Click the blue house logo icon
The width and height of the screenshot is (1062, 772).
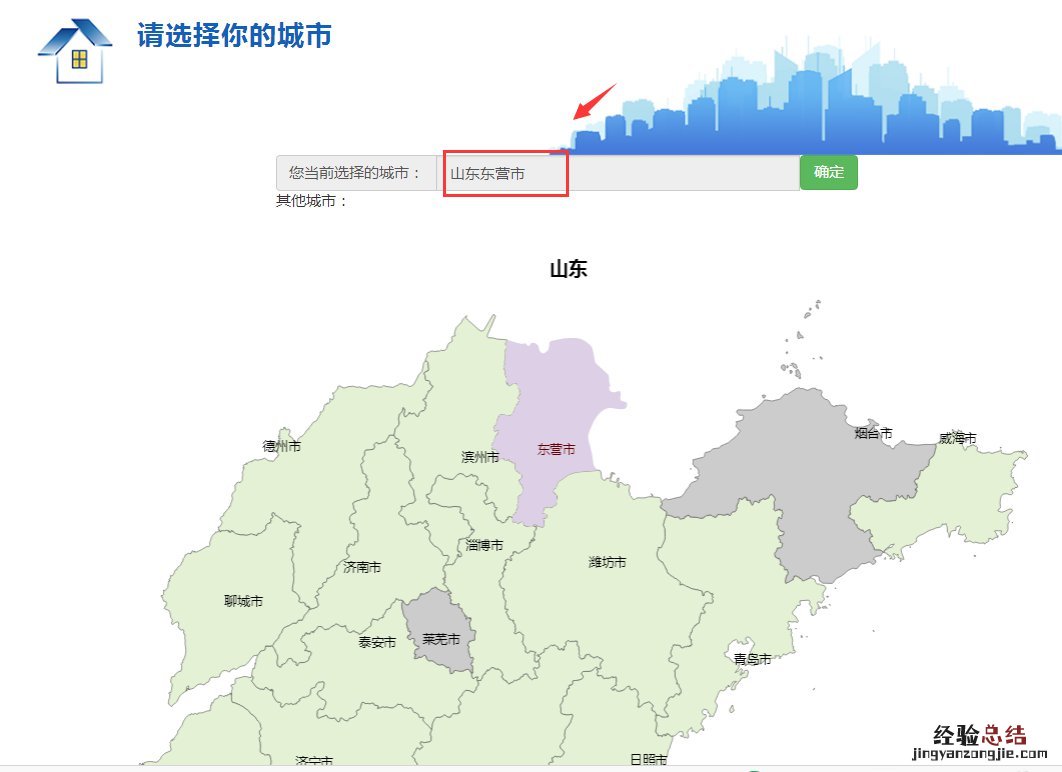pos(75,51)
